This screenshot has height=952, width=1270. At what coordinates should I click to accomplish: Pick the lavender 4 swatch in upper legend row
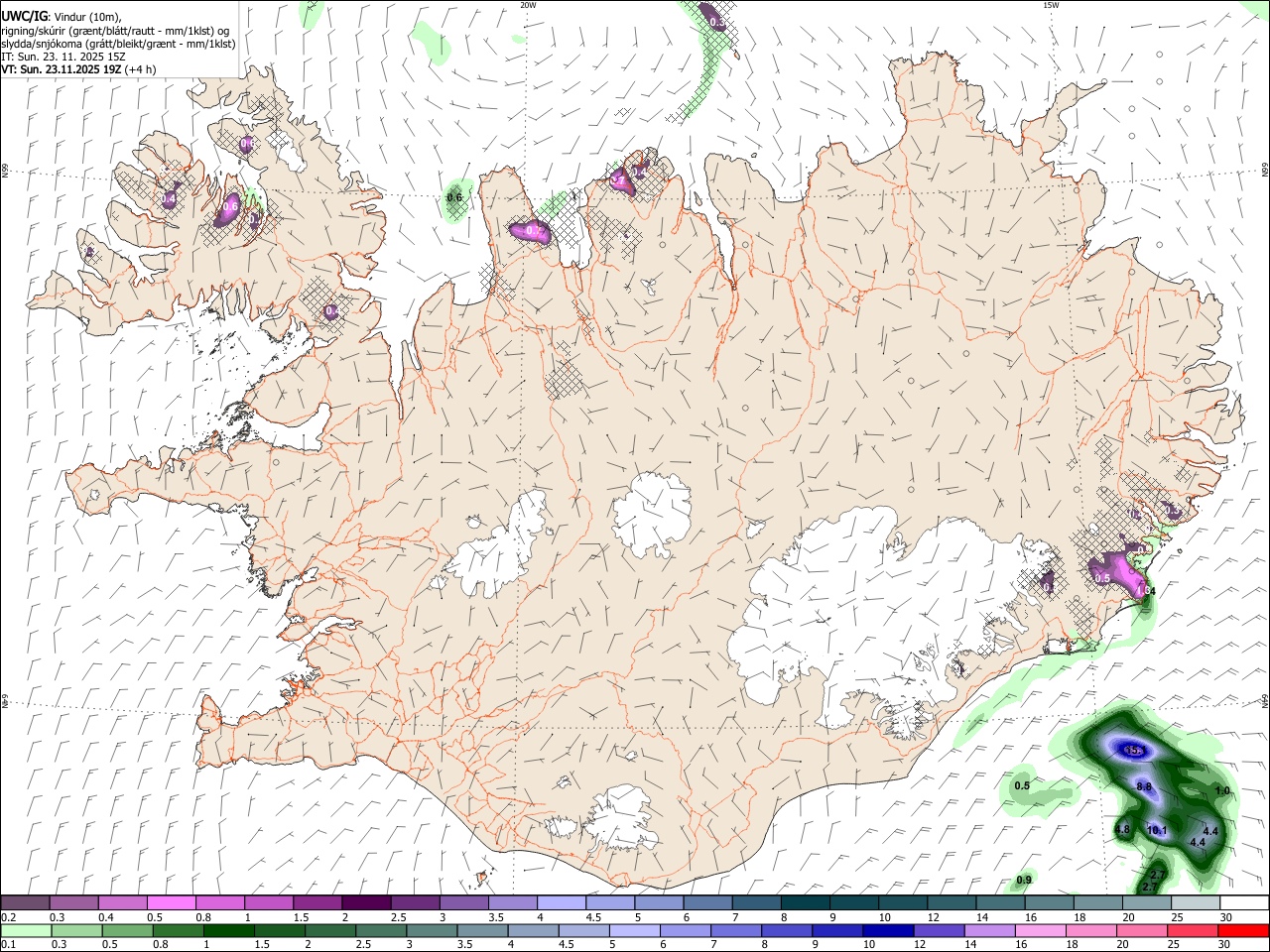tap(561, 903)
